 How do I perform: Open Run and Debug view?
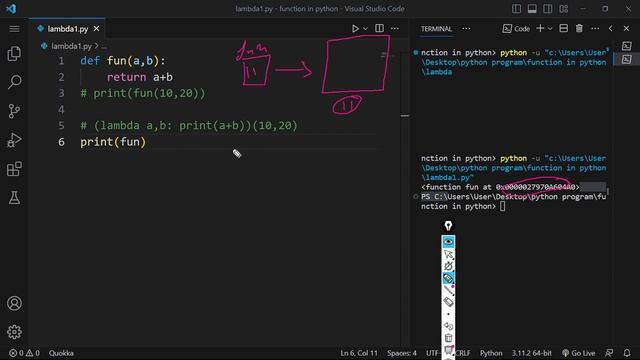(14, 140)
